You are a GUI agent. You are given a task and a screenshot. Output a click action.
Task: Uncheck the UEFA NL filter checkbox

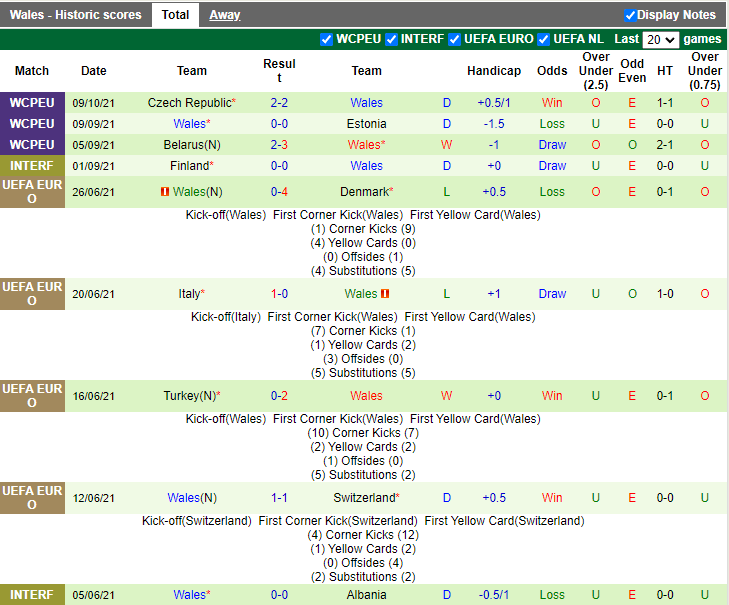coord(544,39)
